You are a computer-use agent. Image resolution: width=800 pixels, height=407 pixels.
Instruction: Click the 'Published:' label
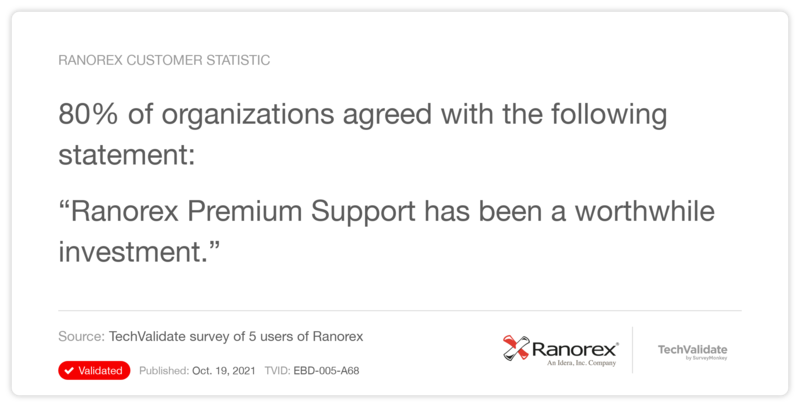point(164,371)
